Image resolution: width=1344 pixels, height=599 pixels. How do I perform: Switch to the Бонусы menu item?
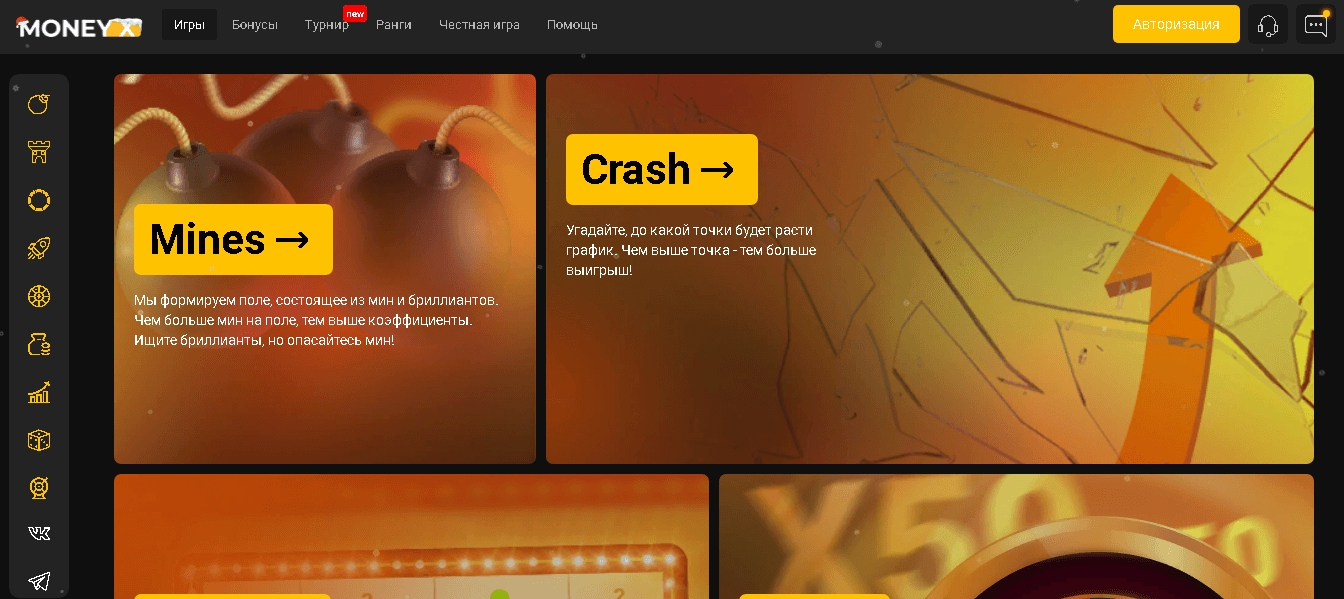[x=255, y=25]
